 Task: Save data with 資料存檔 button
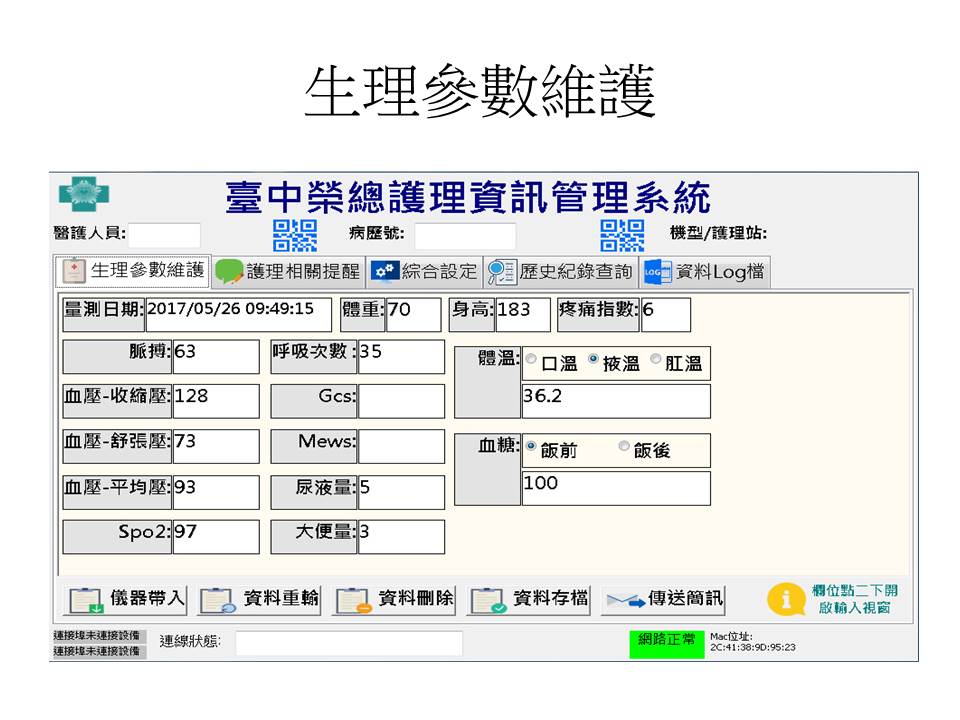coord(528,599)
